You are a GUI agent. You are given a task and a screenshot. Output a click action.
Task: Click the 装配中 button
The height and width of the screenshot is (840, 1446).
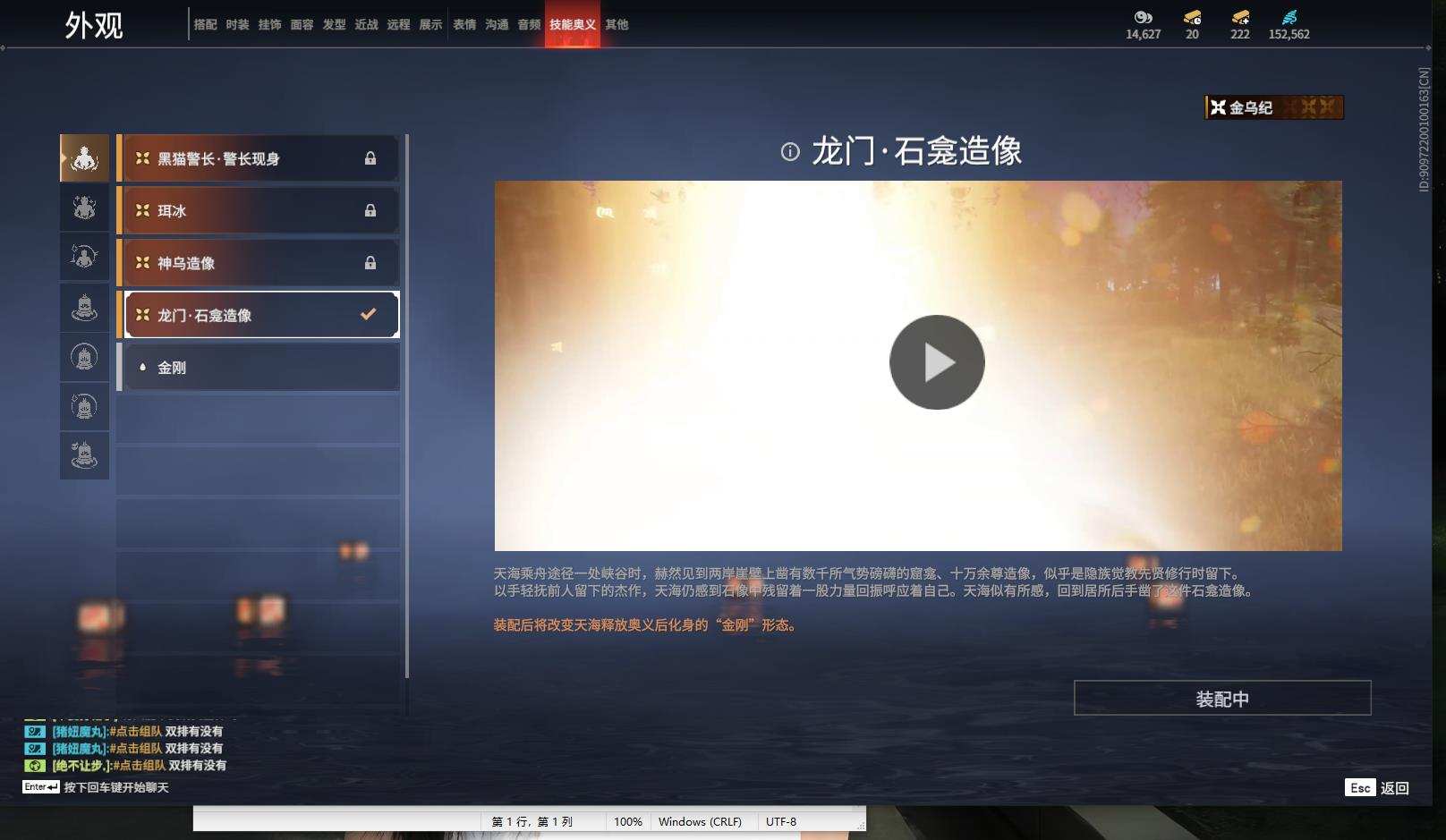coord(1222,698)
